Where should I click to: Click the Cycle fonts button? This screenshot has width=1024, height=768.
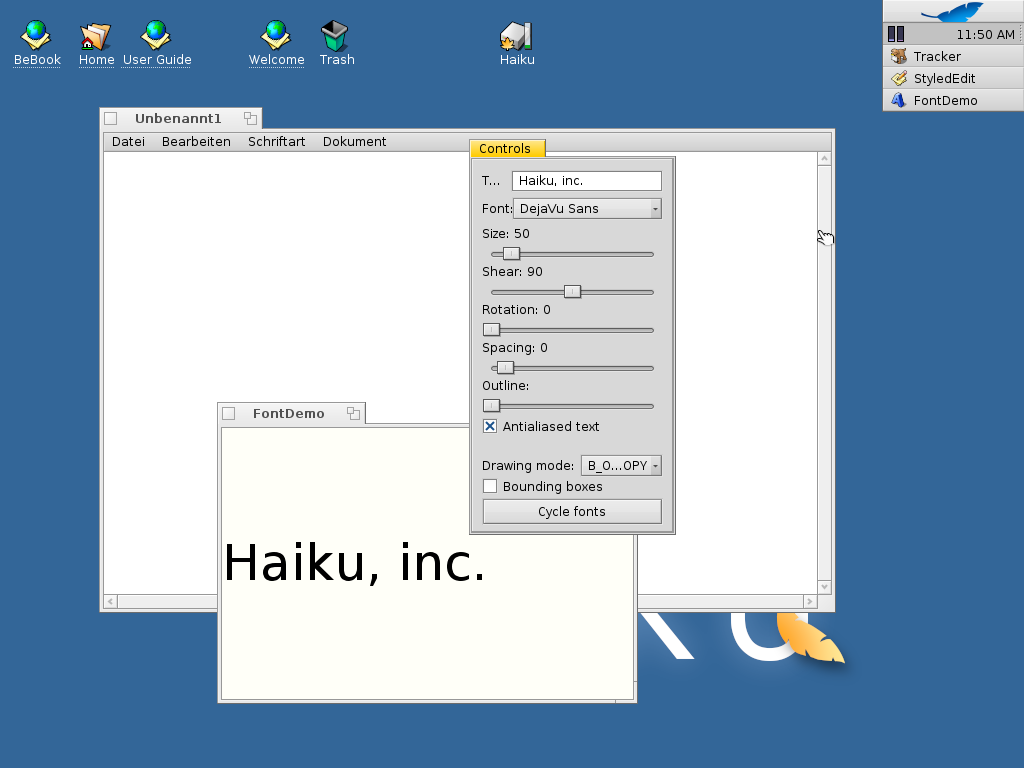(x=572, y=511)
